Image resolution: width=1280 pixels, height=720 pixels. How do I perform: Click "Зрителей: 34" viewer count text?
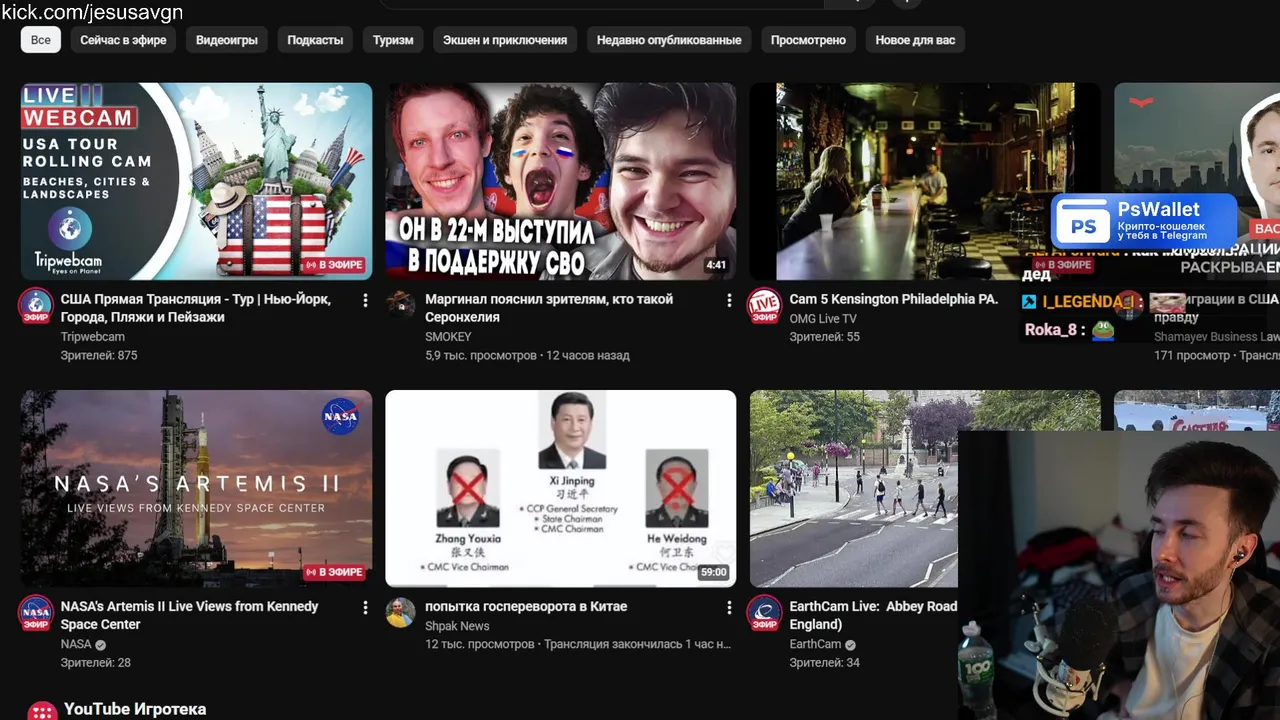(x=825, y=662)
